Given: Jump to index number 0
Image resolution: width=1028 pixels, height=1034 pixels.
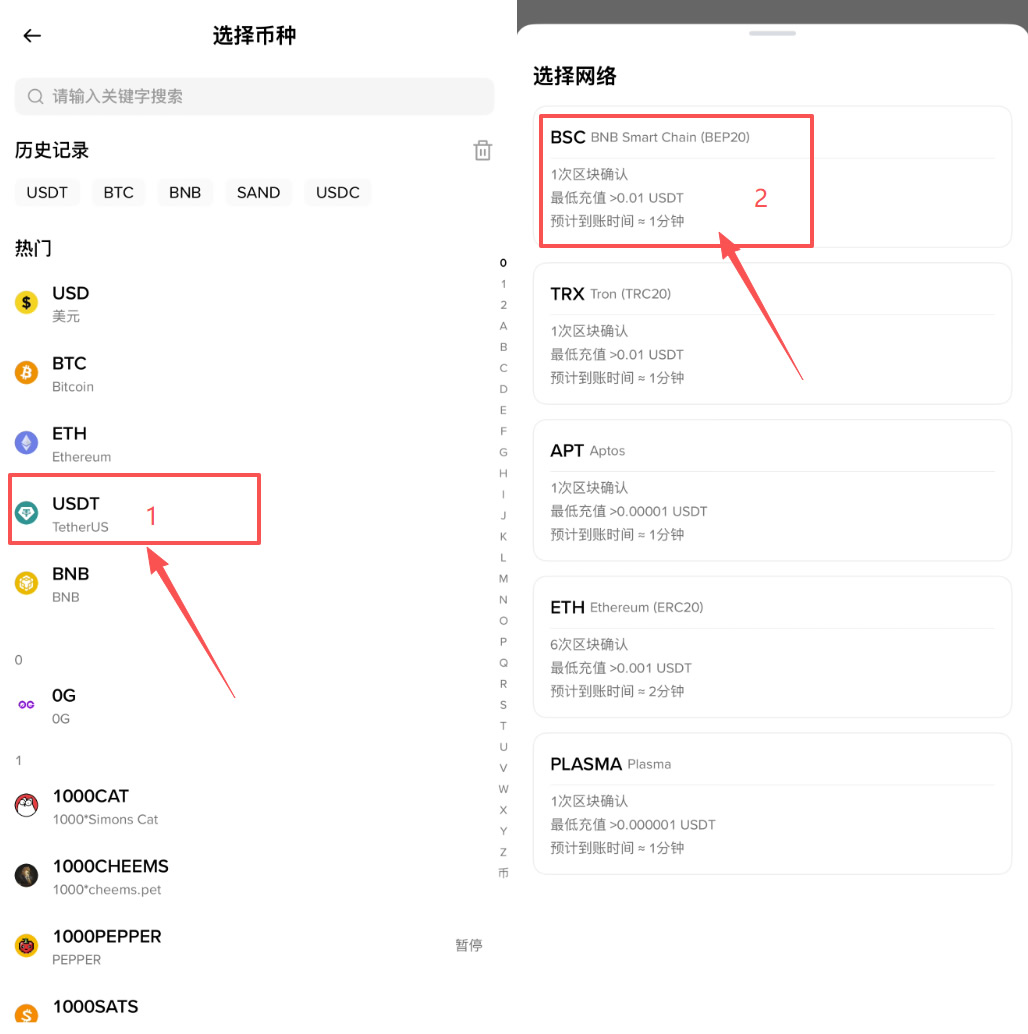Looking at the screenshot, I should [x=503, y=262].
